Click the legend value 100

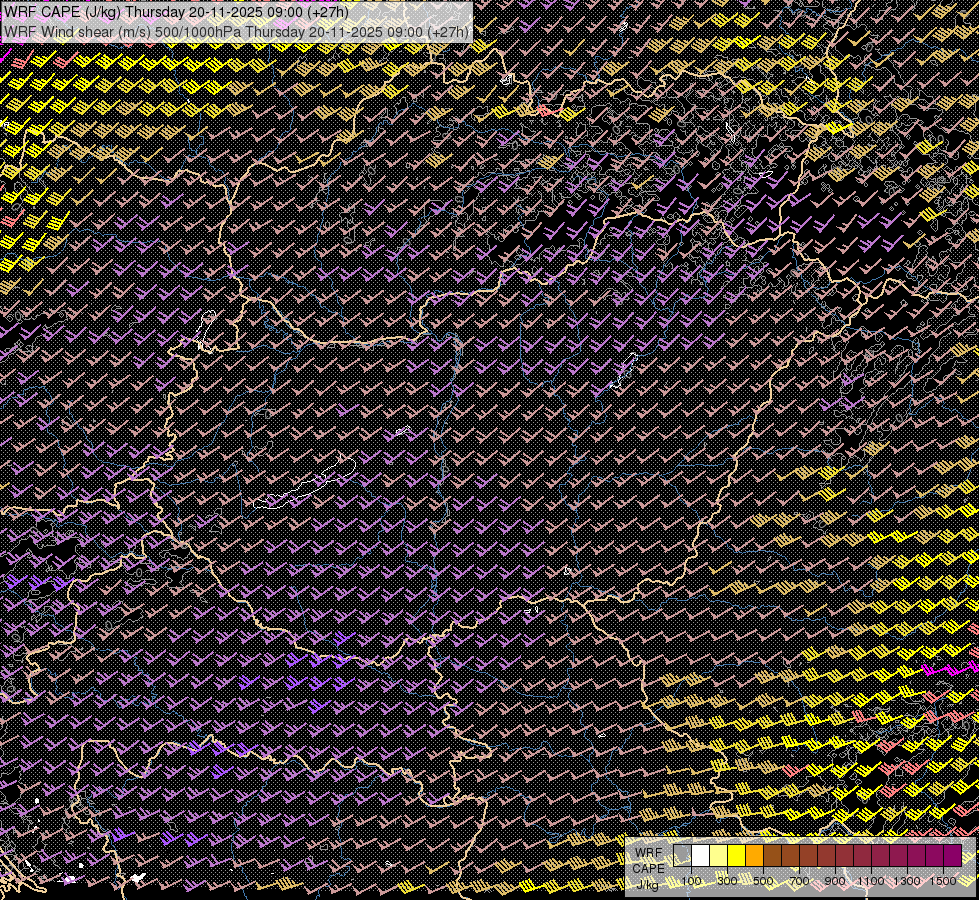point(691,881)
